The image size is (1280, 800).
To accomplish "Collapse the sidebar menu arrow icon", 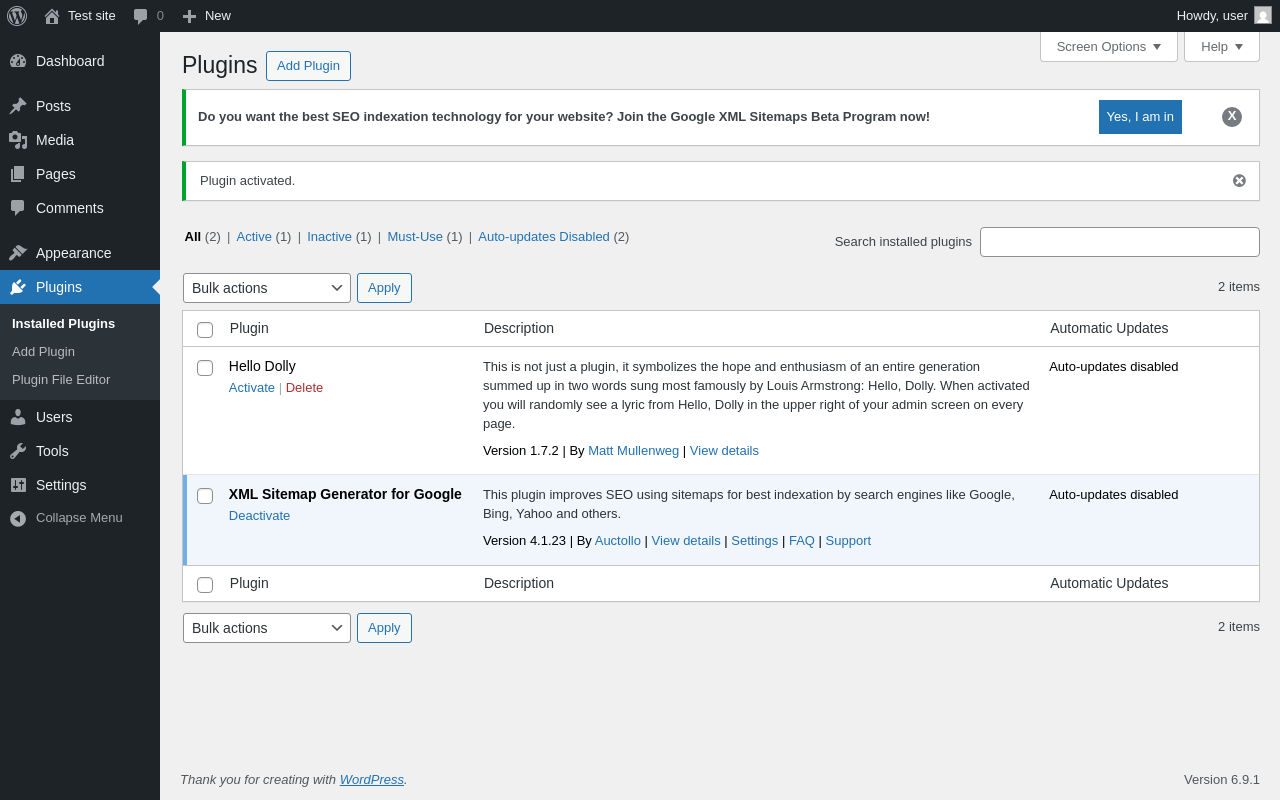I will coord(18,518).
